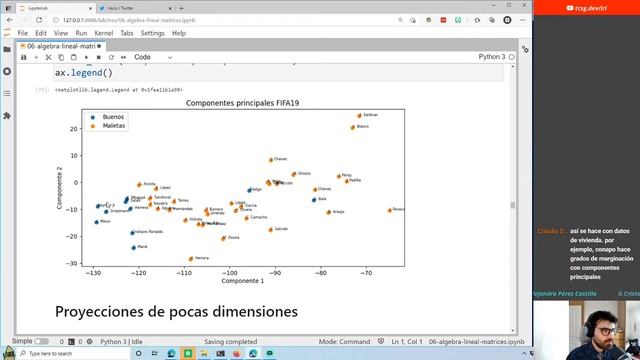This screenshot has height=360, width=640.
Task: Interrupt the kernel with stop icon
Action: [98, 58]
